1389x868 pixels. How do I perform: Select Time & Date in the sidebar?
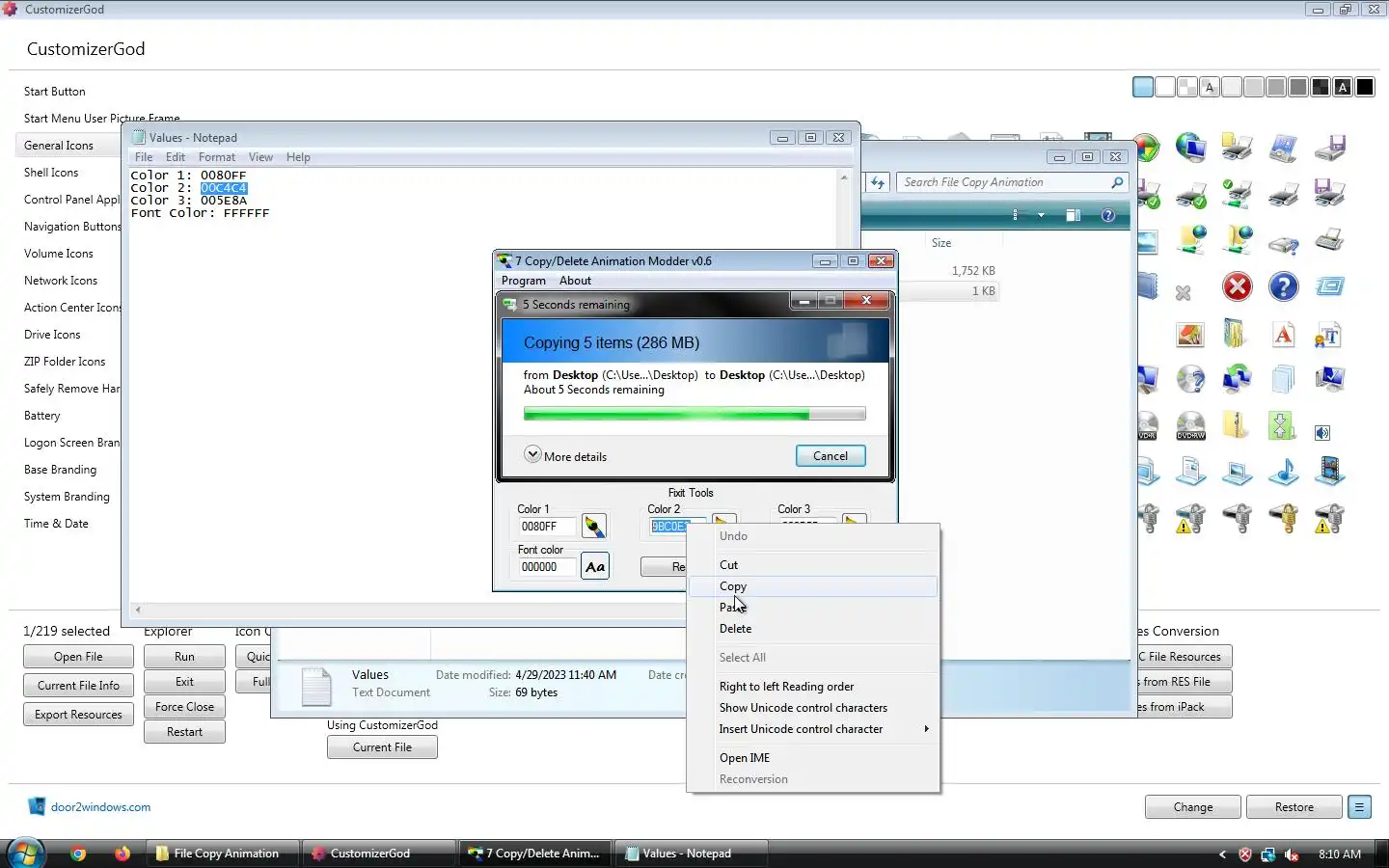click(x=56, y=524)
